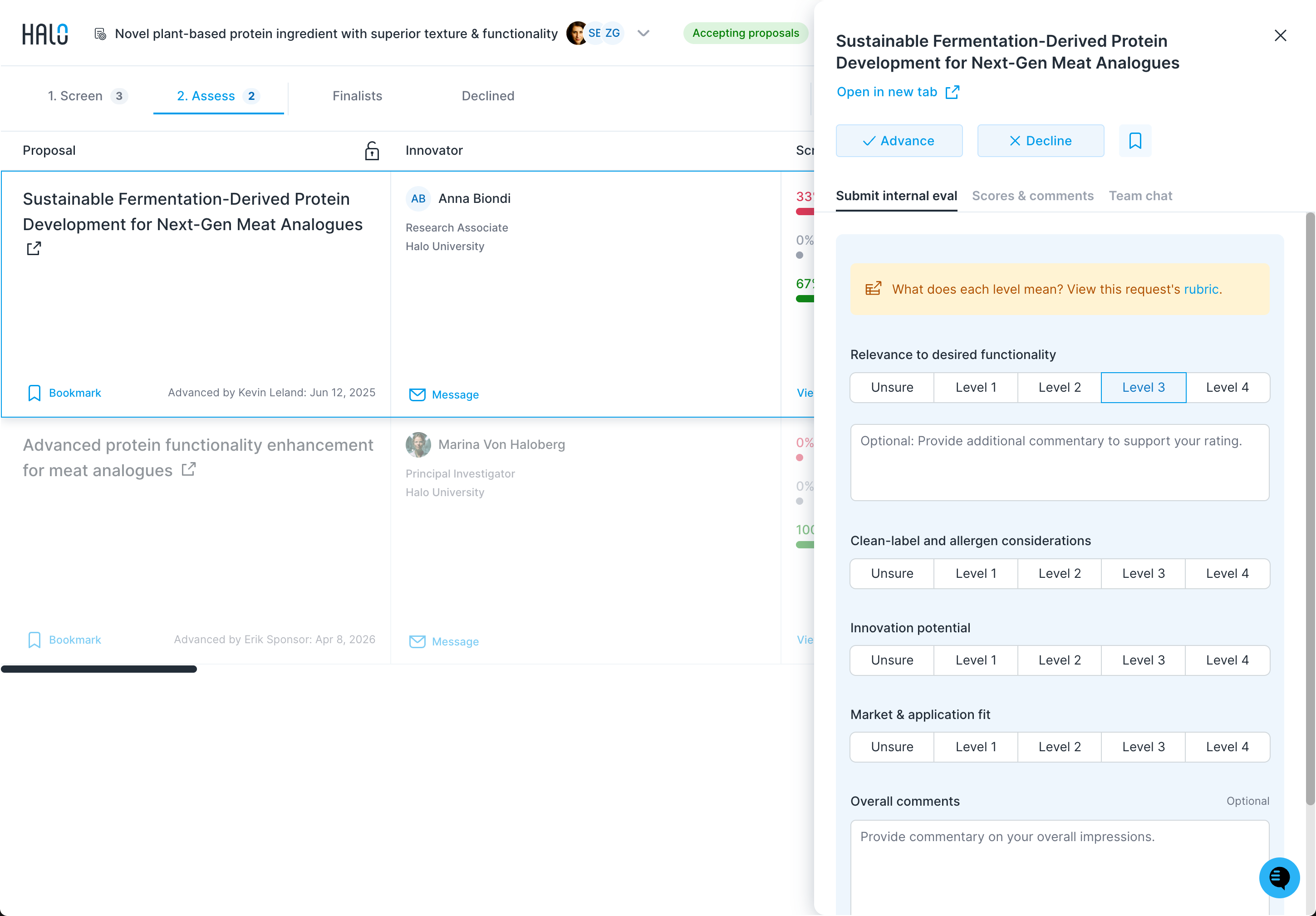Click the HALO logo
Screen dimensions: 1316x916
point(45,34)
